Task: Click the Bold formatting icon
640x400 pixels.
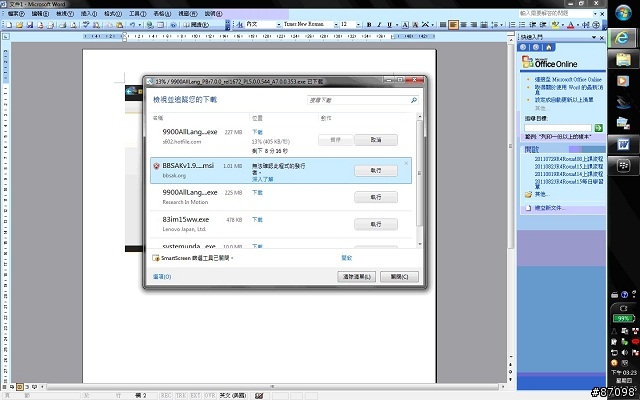Action: coord(369,25)
